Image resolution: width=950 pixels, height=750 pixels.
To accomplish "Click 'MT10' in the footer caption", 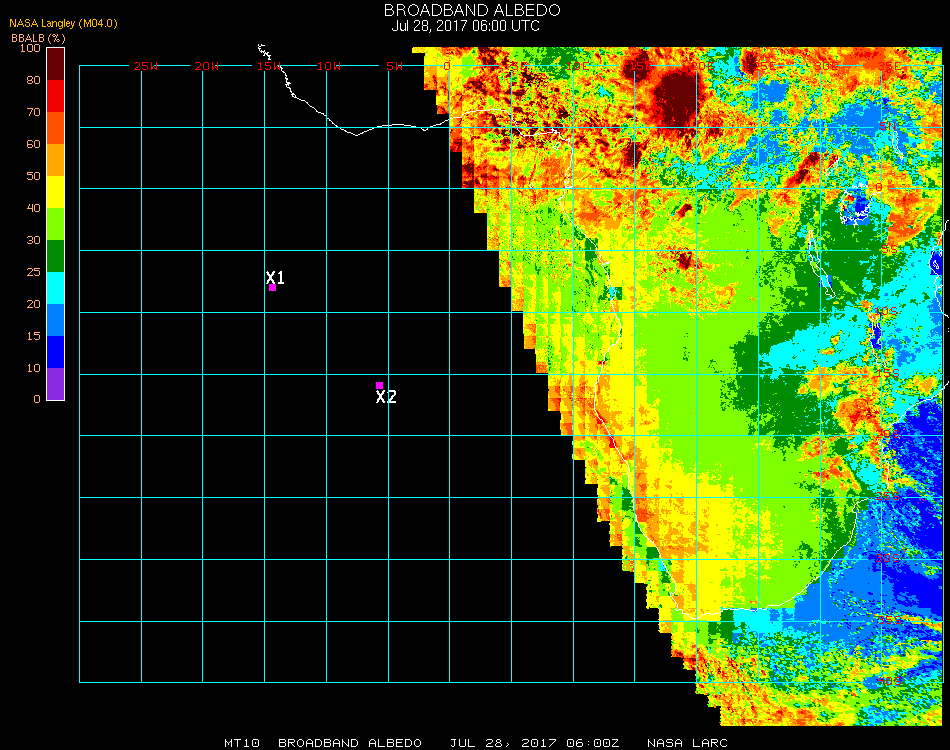I will (242, 743).
